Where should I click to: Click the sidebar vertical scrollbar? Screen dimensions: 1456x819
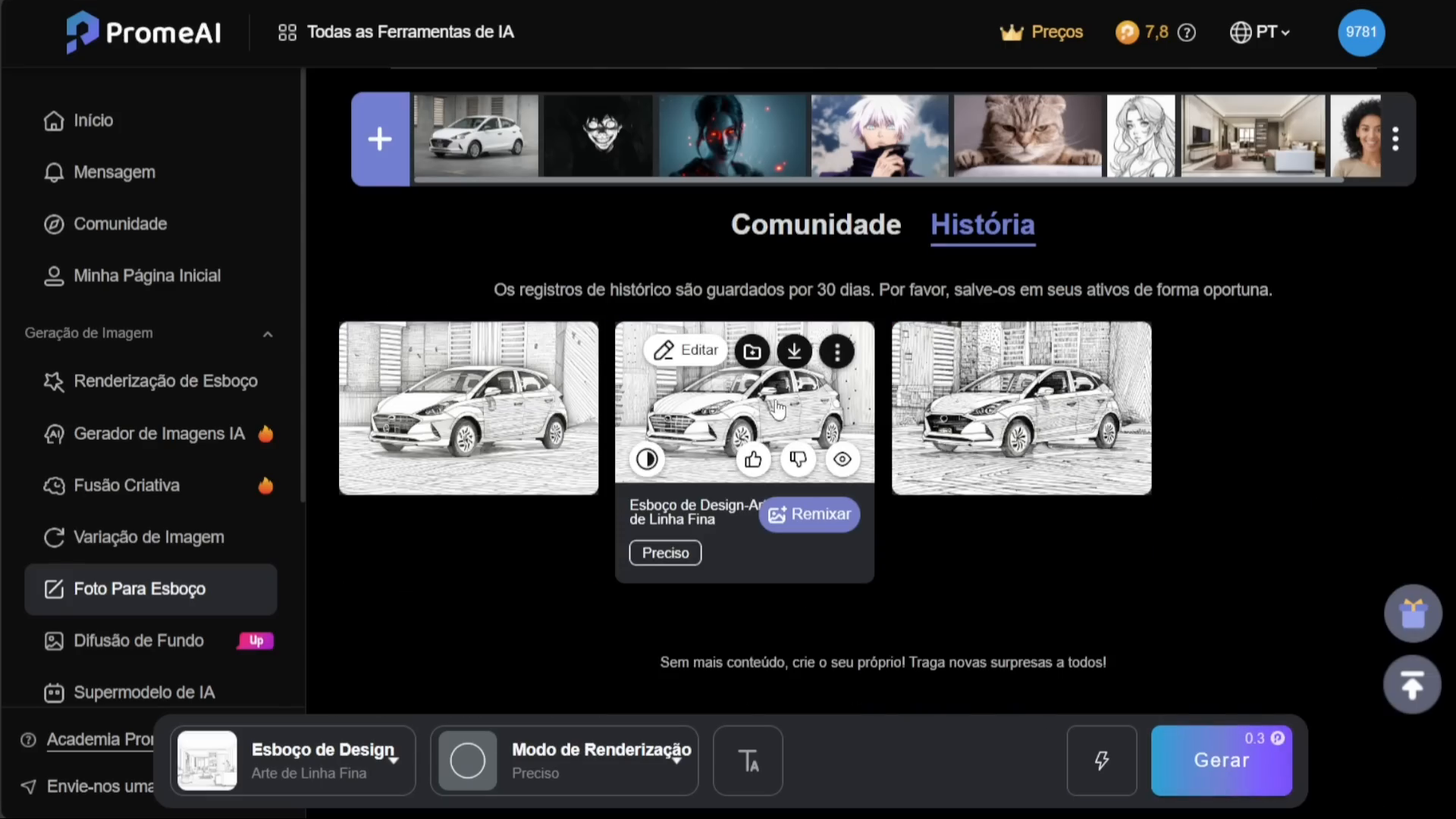[303, 284]
